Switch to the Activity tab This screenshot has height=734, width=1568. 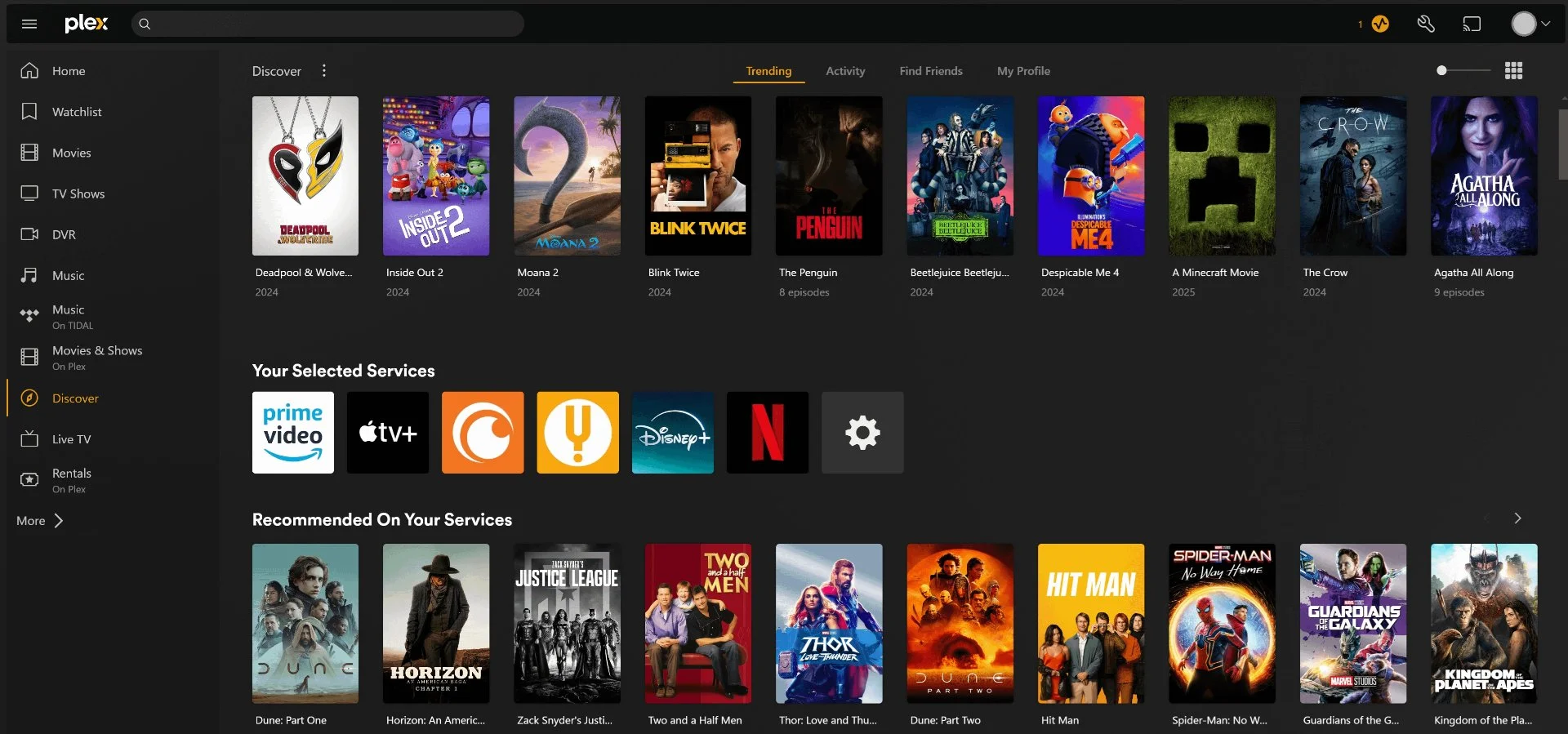pyautogui.click(x=845, y=71)
